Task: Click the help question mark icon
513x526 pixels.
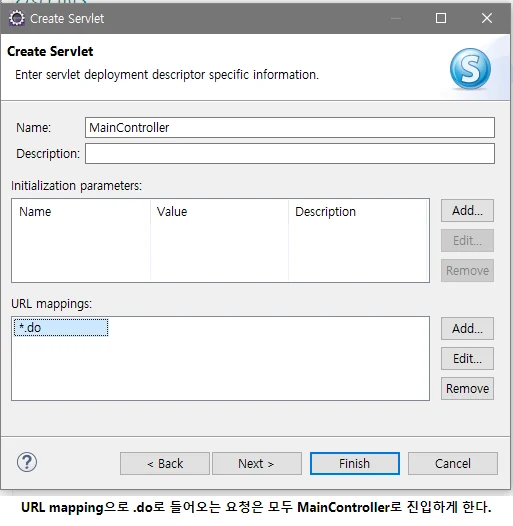Action: [27, 462]
